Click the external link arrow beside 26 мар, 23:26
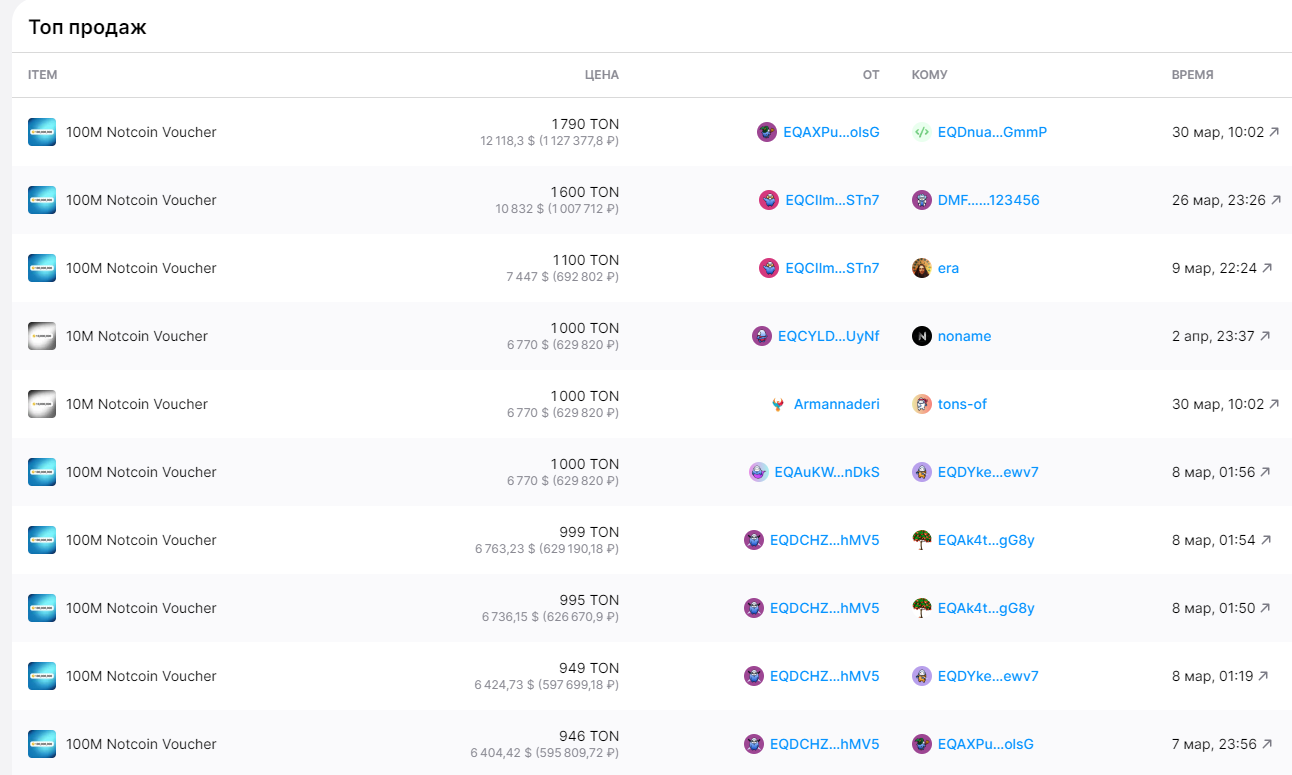 click(1275, 200)
